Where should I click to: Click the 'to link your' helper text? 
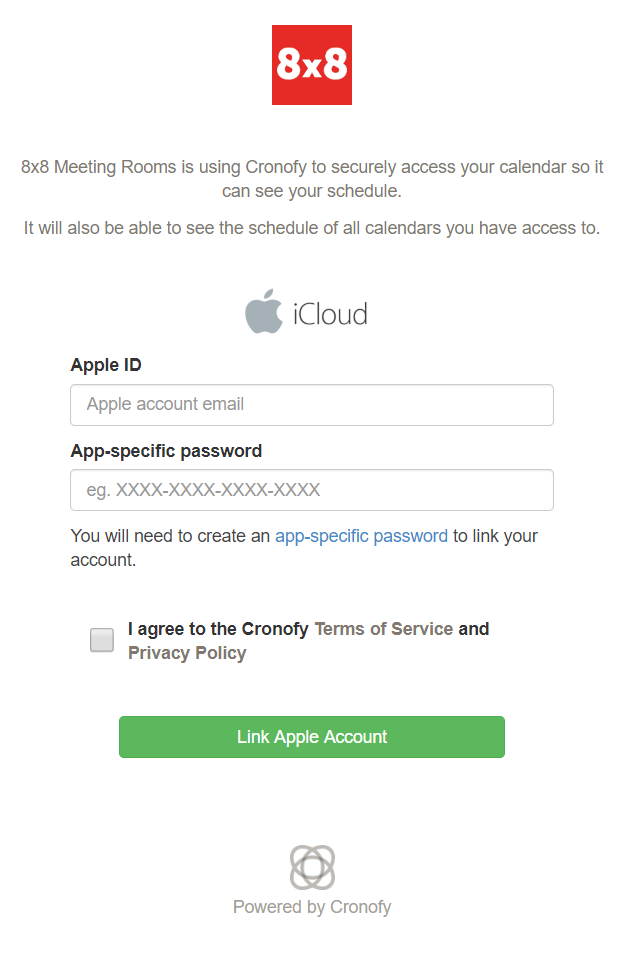(x=495, y=536)
